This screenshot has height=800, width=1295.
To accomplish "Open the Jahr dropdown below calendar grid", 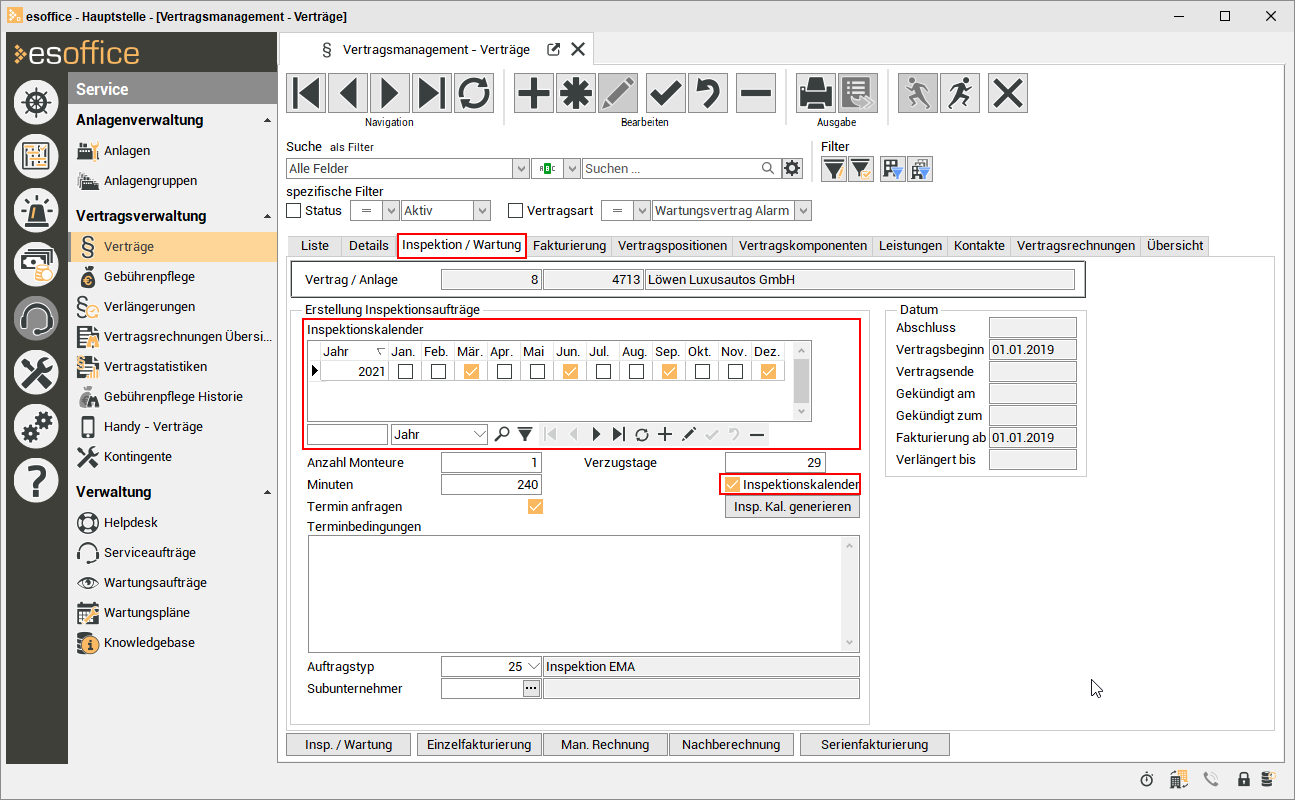I will click(x=479, y=434).
